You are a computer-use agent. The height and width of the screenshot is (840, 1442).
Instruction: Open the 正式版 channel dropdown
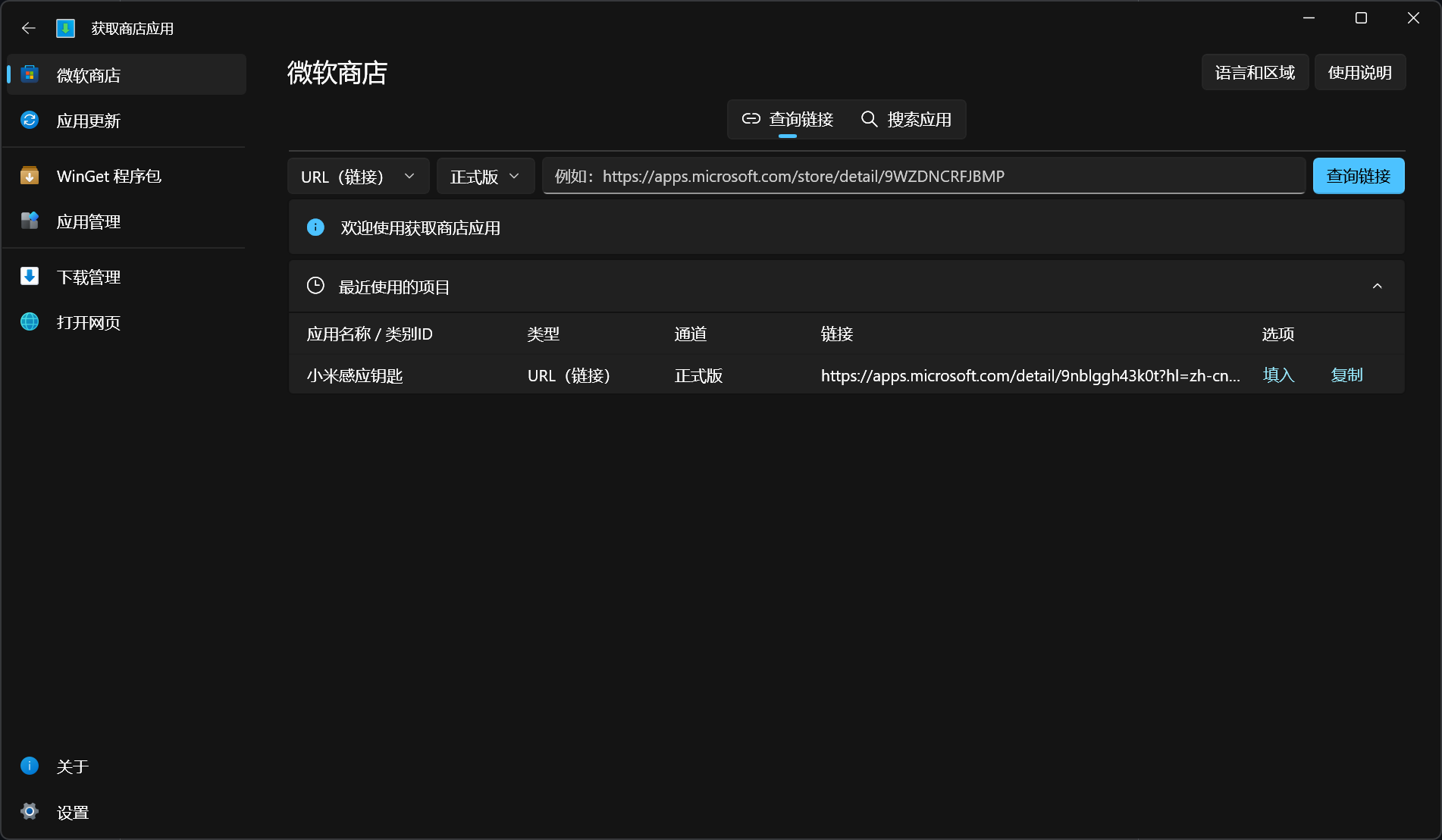pos(485,176)
